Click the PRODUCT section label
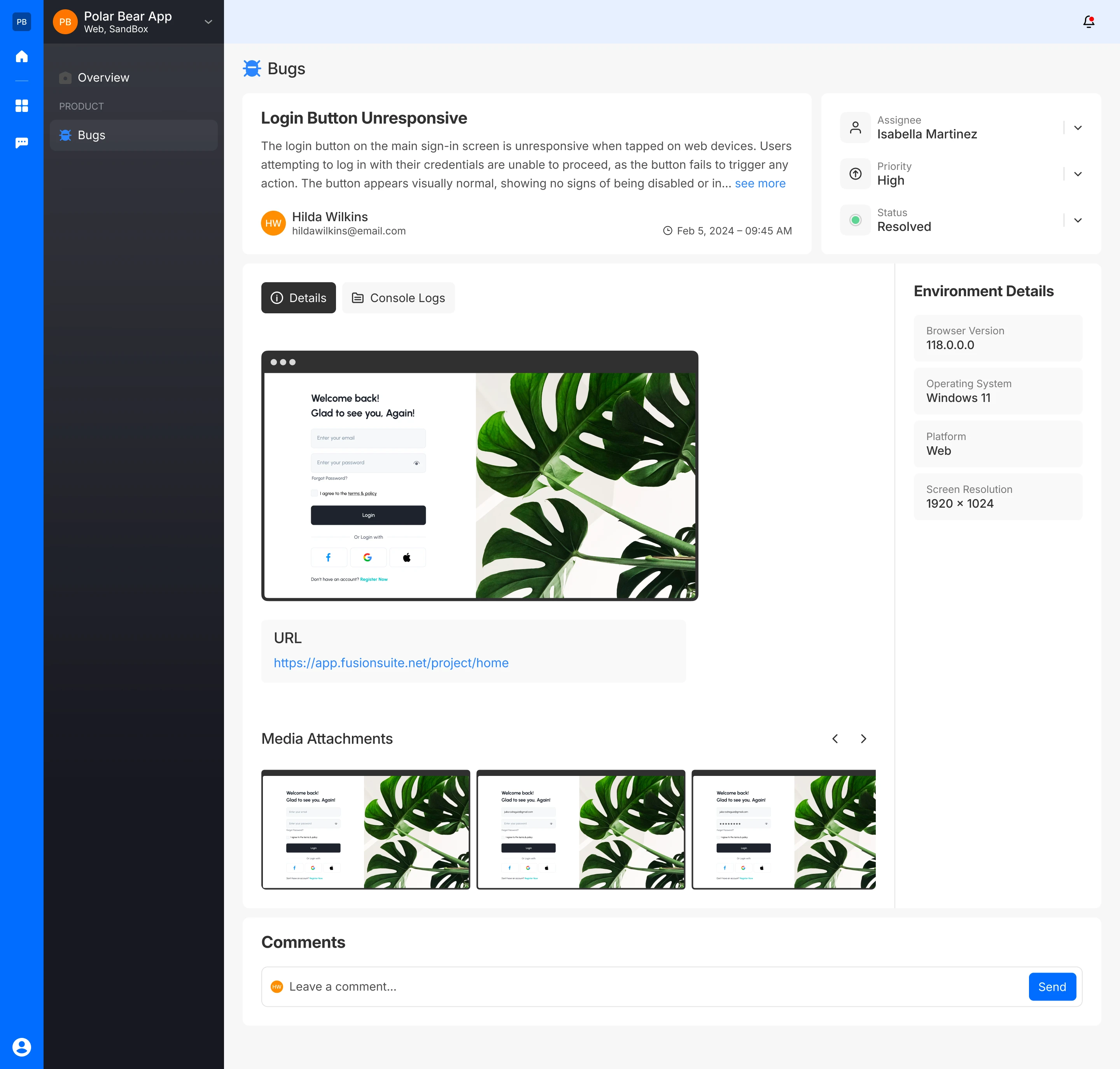This screenshot has width=1120, height=1069. [82, 107]
